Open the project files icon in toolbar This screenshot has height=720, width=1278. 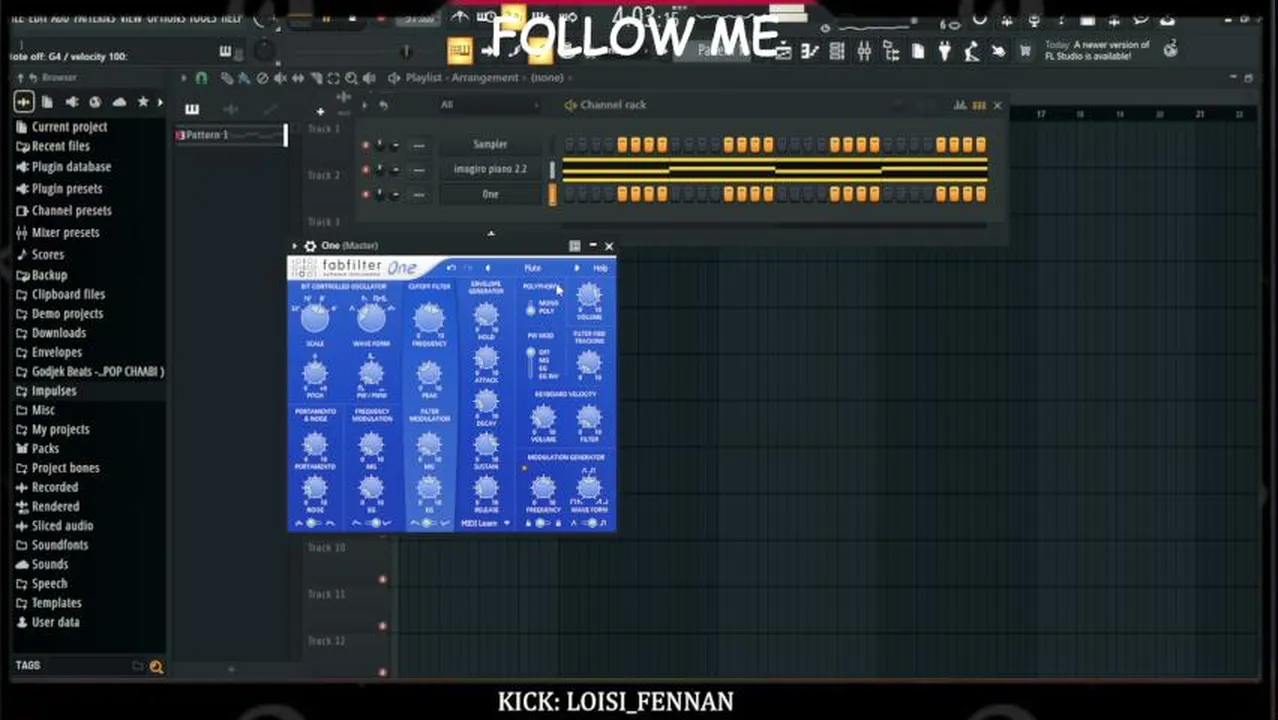pyautogui.click(x=917, y=51)
